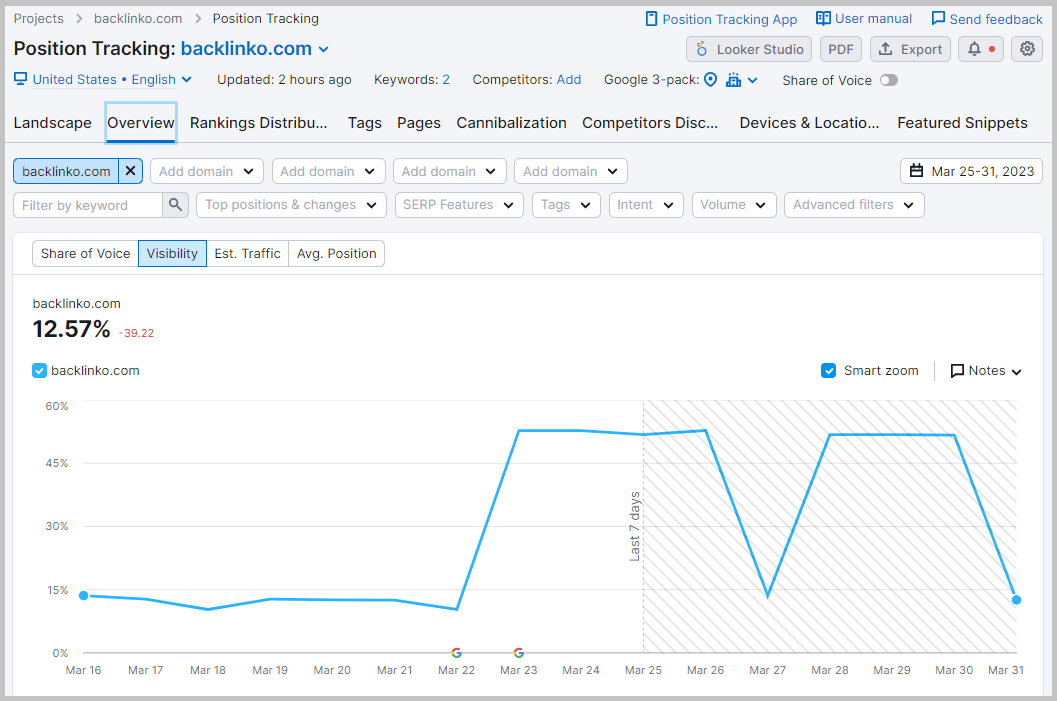Image resolution: width=1057 pixels, height=701 pixels.
Task: Expand the Volume filter dropdown
Action: (734, 205)
